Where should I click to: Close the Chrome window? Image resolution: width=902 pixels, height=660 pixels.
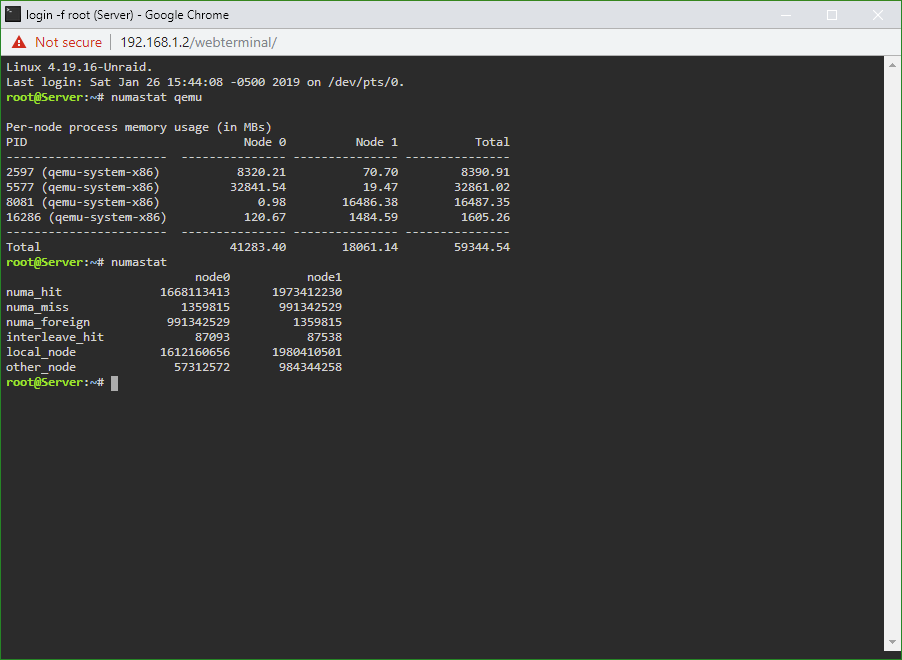[878, 15]
